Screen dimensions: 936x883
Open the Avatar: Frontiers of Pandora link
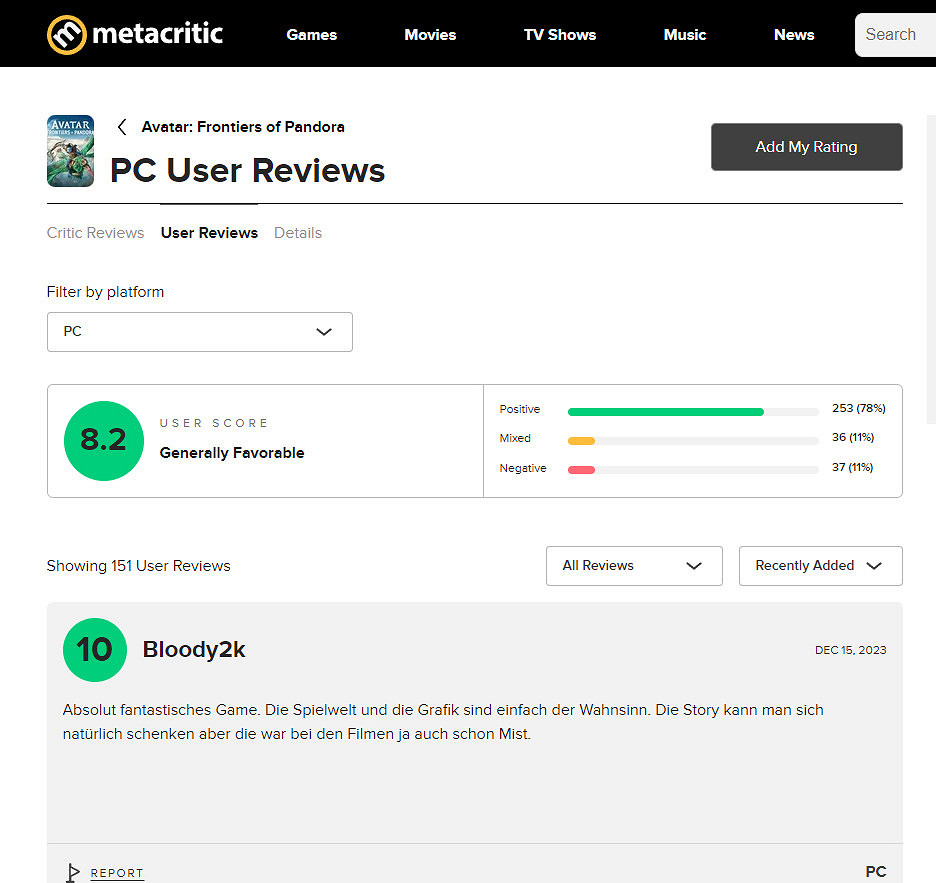[243, 127]
